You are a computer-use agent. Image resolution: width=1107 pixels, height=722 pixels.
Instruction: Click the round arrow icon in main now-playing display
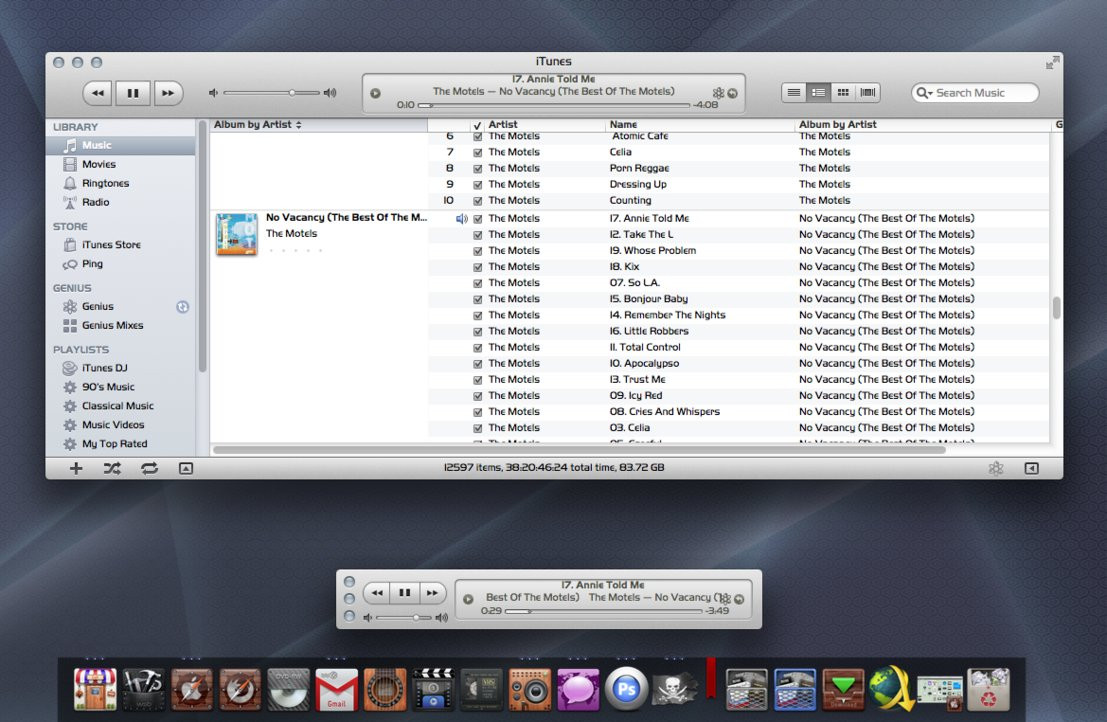[733, 93]
